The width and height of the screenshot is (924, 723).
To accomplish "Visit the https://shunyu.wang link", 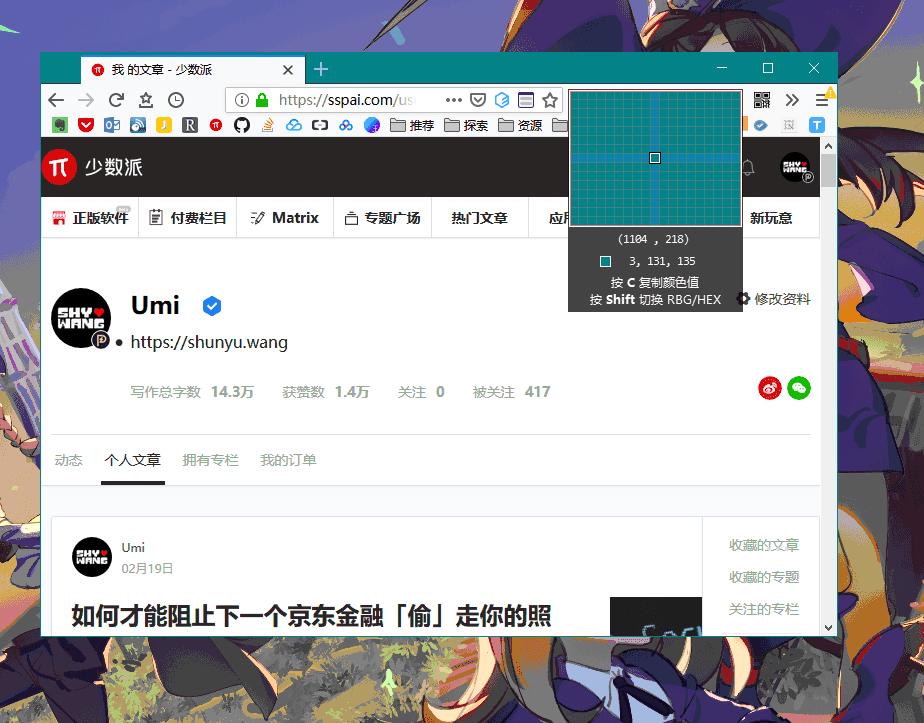I will [x=209, y=342].
